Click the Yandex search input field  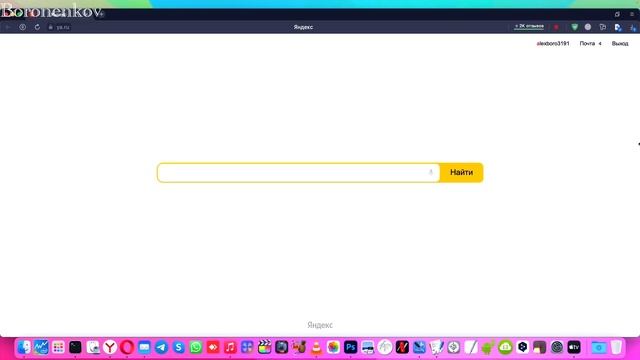298,173
